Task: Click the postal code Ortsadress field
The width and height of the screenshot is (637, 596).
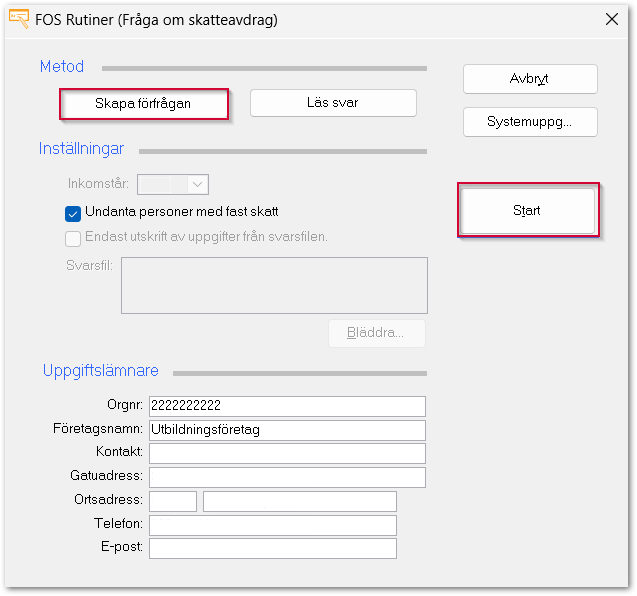Action: [x=173, y=501]
